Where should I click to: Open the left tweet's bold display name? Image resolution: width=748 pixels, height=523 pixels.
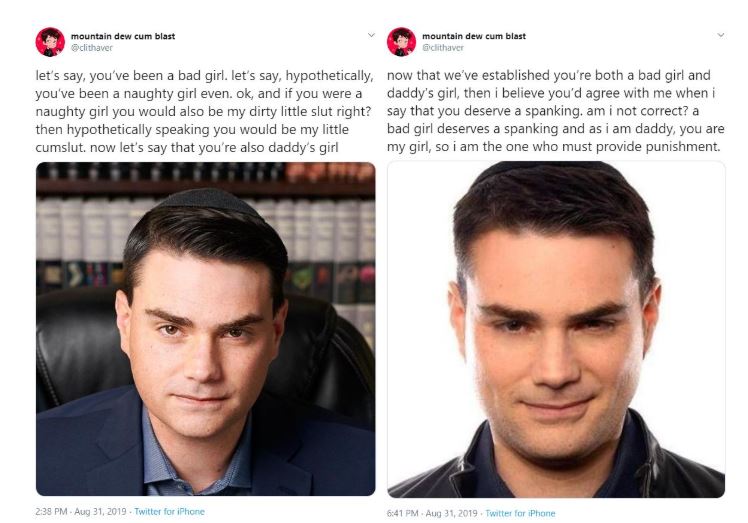click(123, 36)
